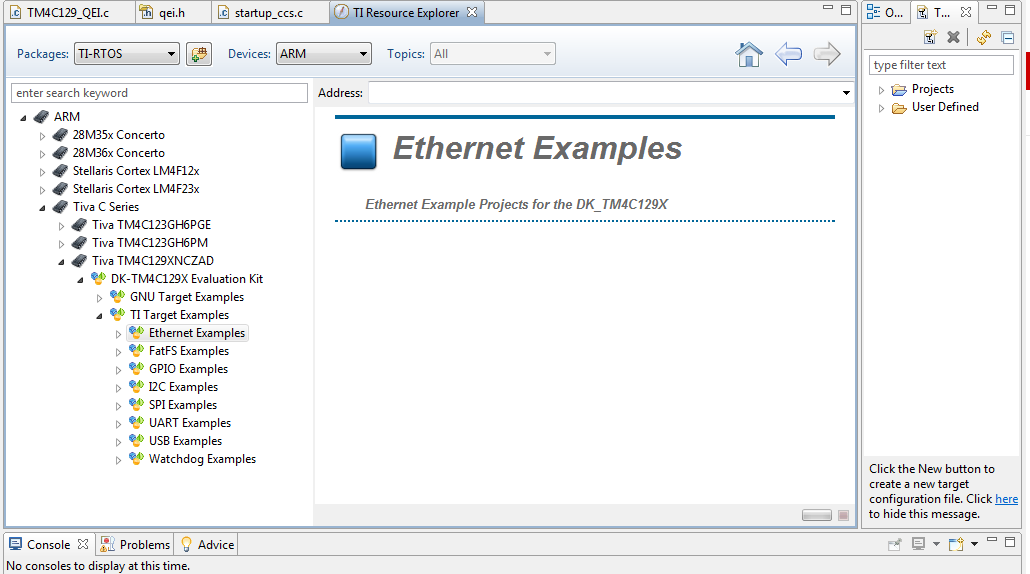Click the Collapse All icon in target panel
Viewport: 1030px width, 574px height.
(1007, 37)
